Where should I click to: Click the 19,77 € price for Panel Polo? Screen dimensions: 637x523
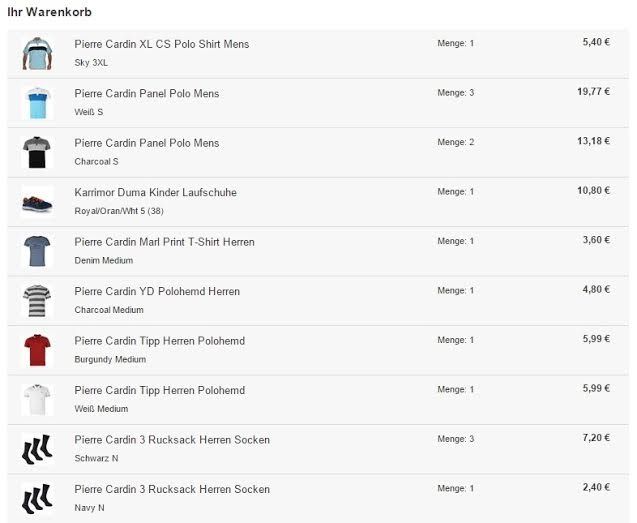click(x=594, y=92)
